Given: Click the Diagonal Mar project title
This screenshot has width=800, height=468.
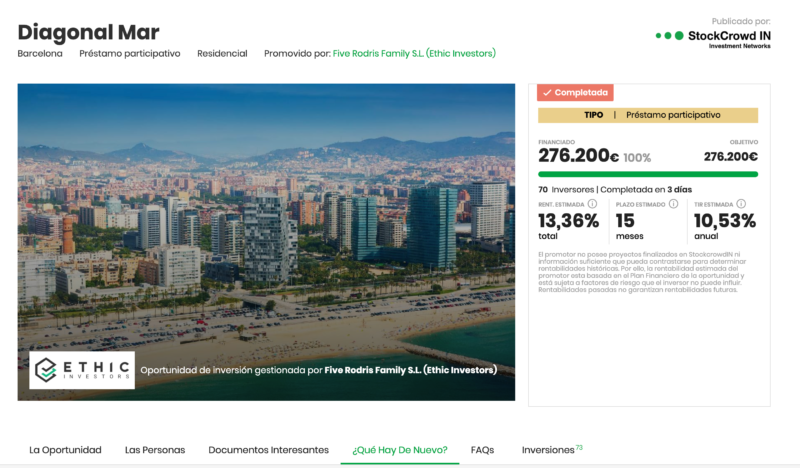Looking at the screenshot, I should pyautogui.click(x=88, y=32).
